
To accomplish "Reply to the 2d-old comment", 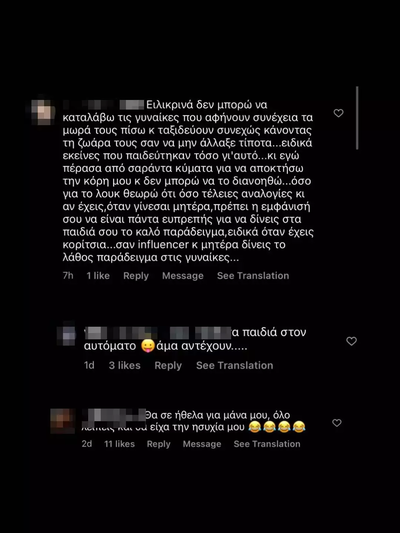I will pyautogui.click(x=159, y=444).
